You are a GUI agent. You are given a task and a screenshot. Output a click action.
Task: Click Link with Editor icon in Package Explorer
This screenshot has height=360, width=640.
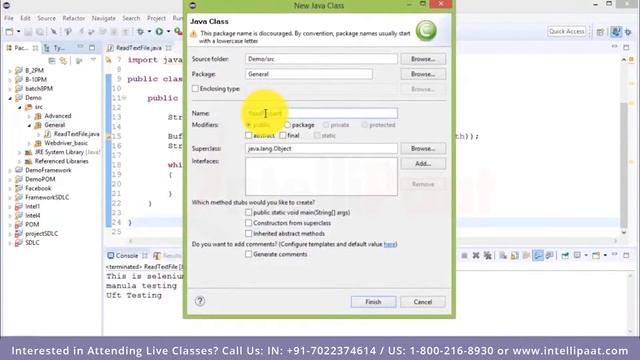coord(63,61)
